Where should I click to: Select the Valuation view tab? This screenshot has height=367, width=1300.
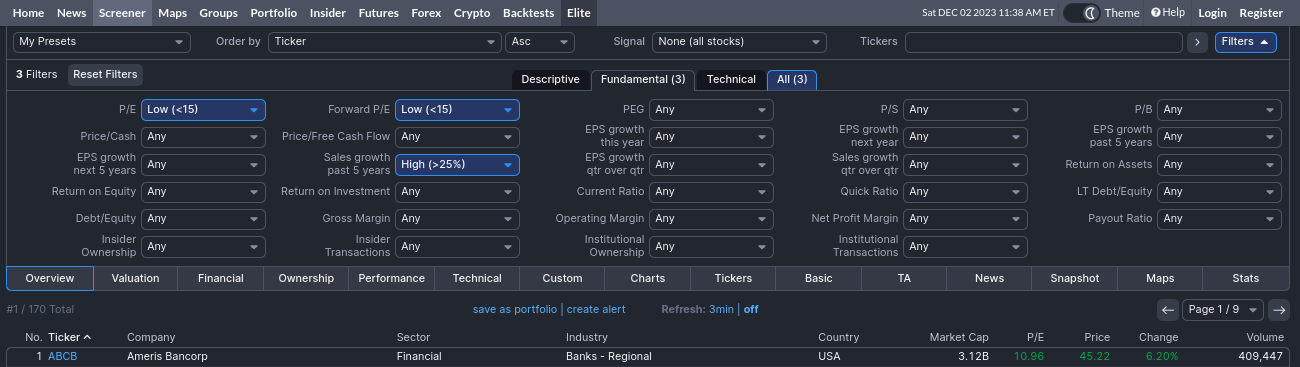[135, 278]
